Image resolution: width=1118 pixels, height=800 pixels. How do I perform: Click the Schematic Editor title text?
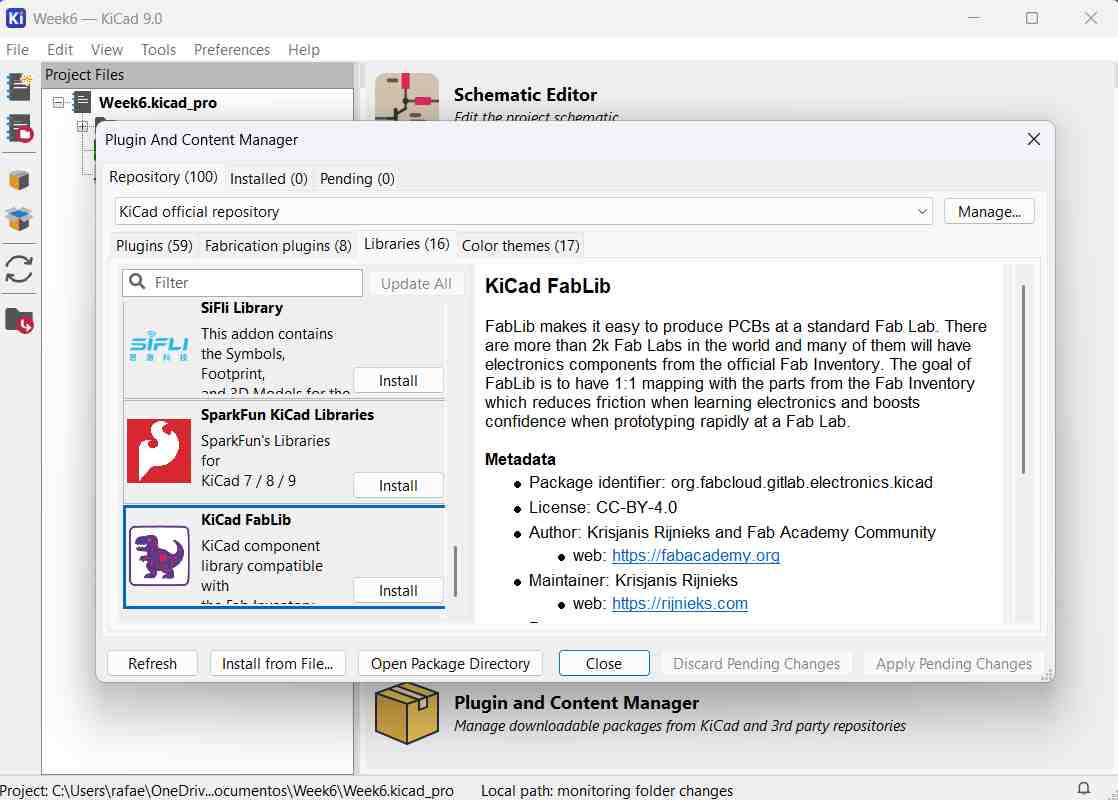click(x=525, y=95)
